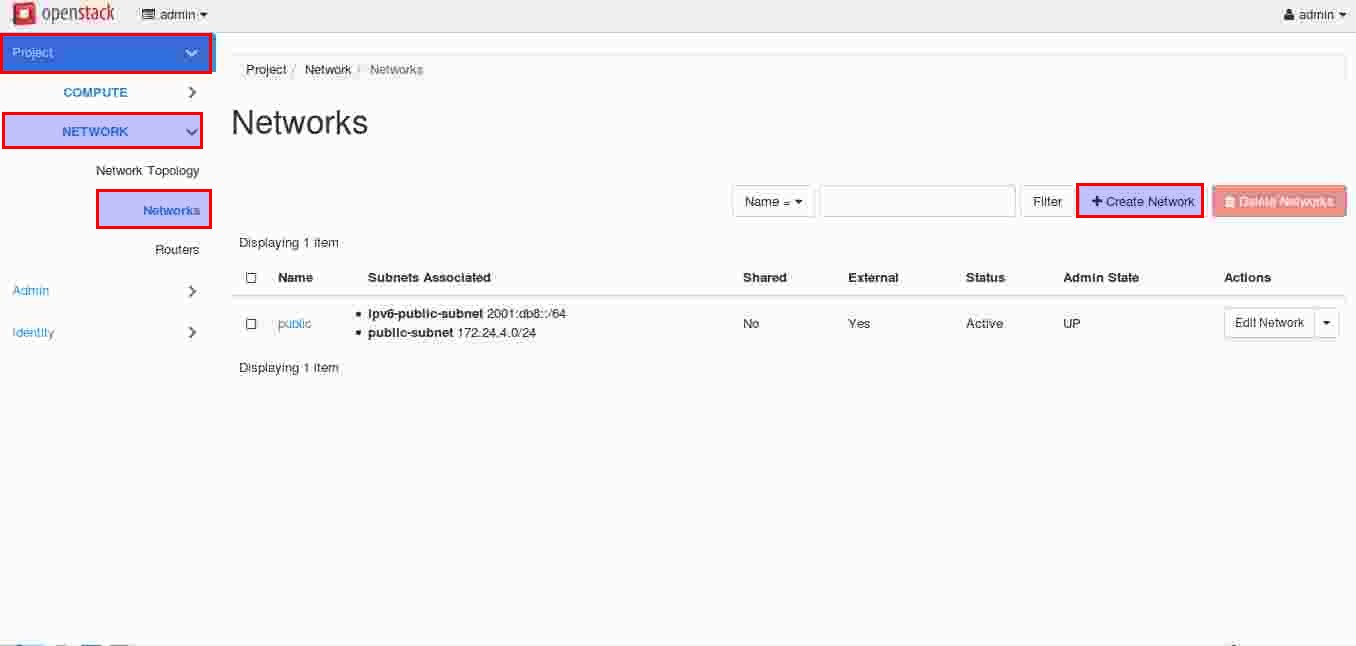Click the OpenStack logo icon
Viewport: 1356px width, 646px height.
(x=24, y=14)
